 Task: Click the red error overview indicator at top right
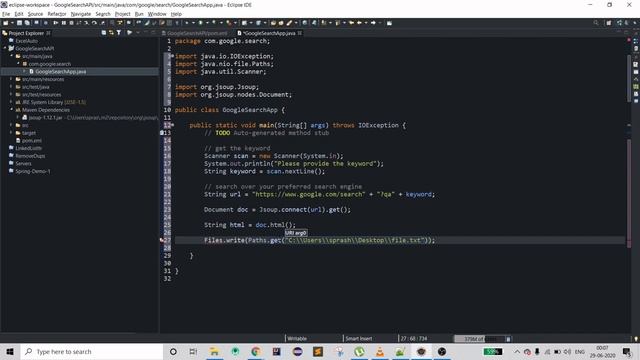pos(629,40)
